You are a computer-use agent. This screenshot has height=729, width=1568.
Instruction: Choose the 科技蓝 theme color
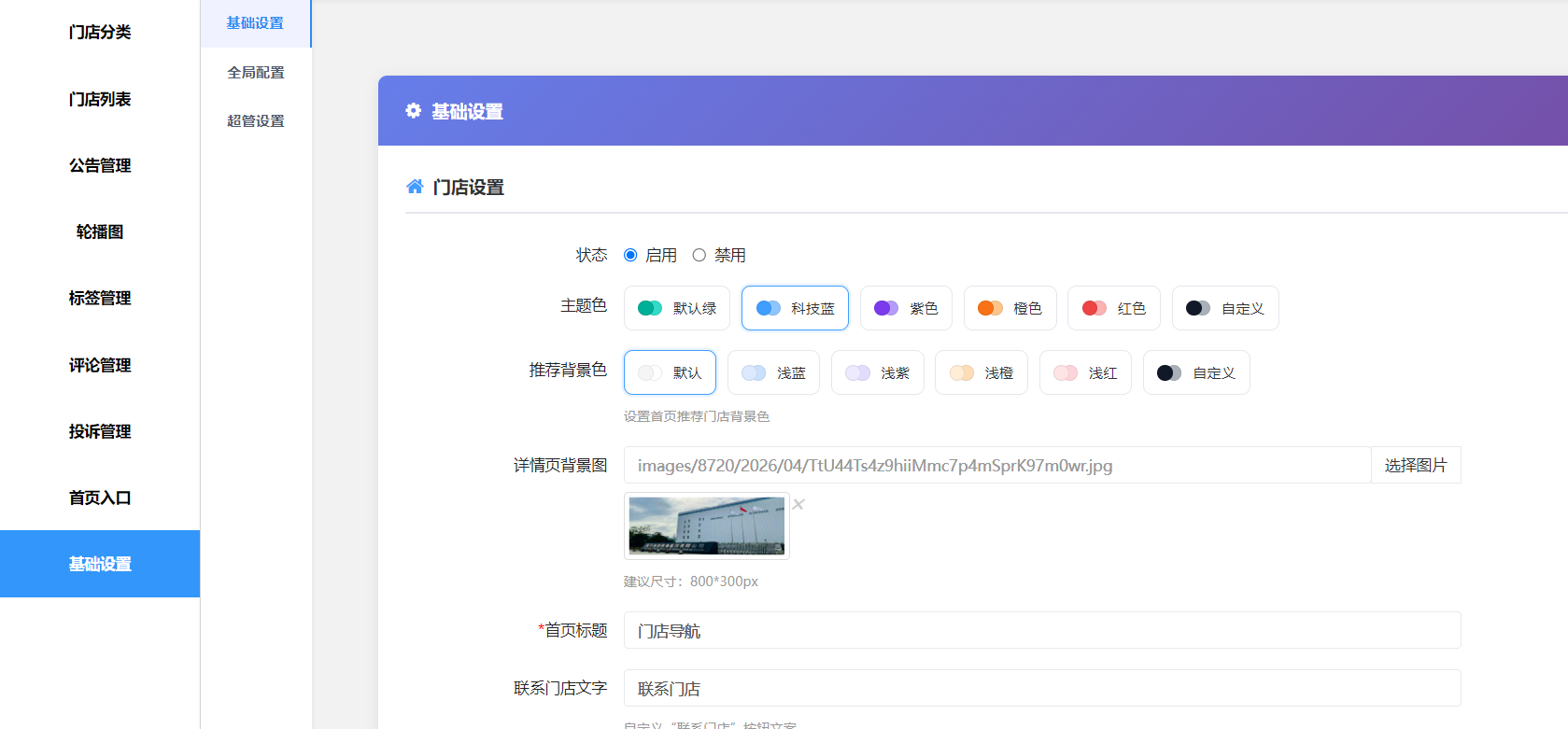(795, 308)
